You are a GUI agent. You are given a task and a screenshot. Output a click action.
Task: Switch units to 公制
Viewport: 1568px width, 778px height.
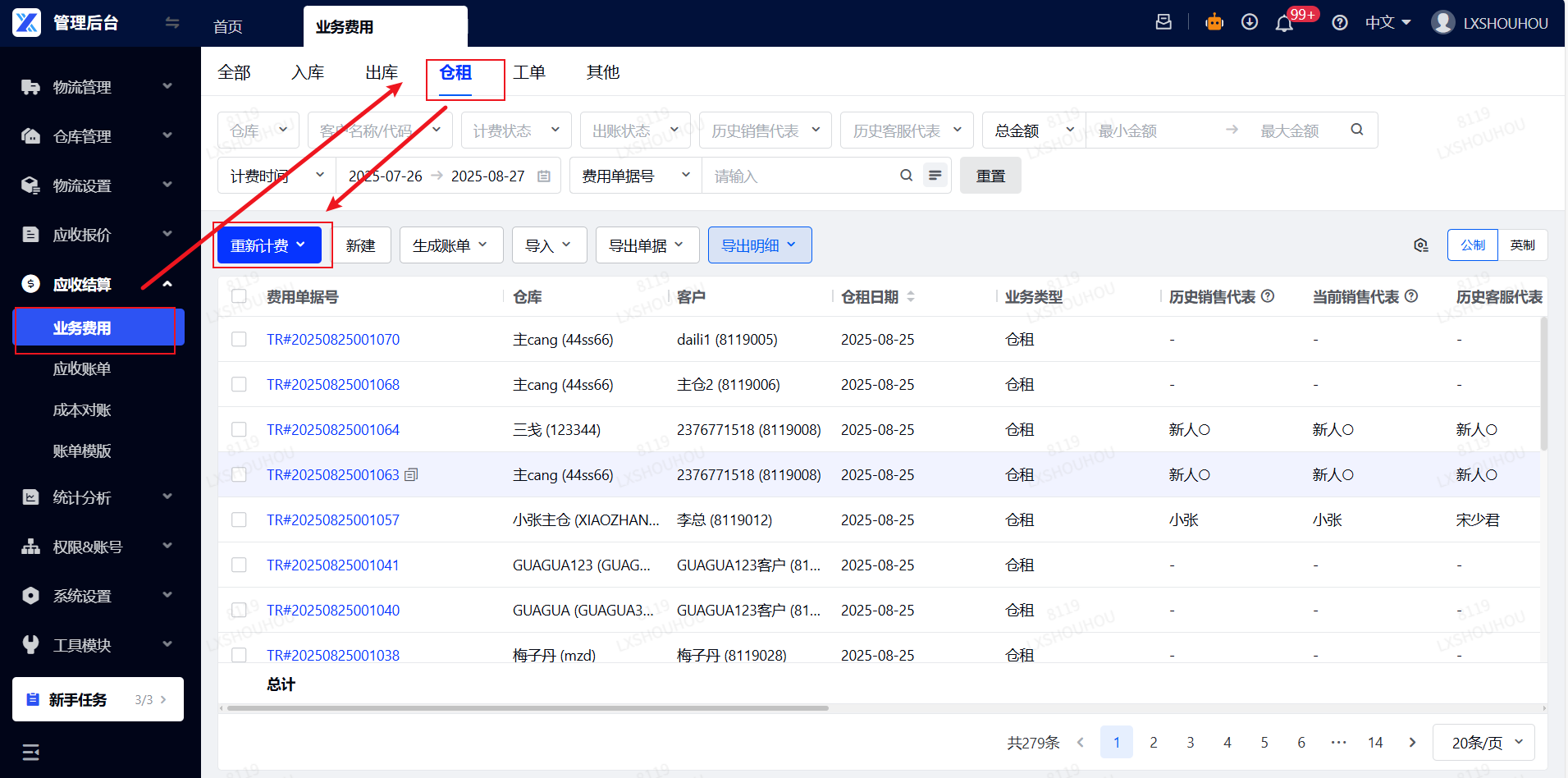click(x=1473, y=245)
